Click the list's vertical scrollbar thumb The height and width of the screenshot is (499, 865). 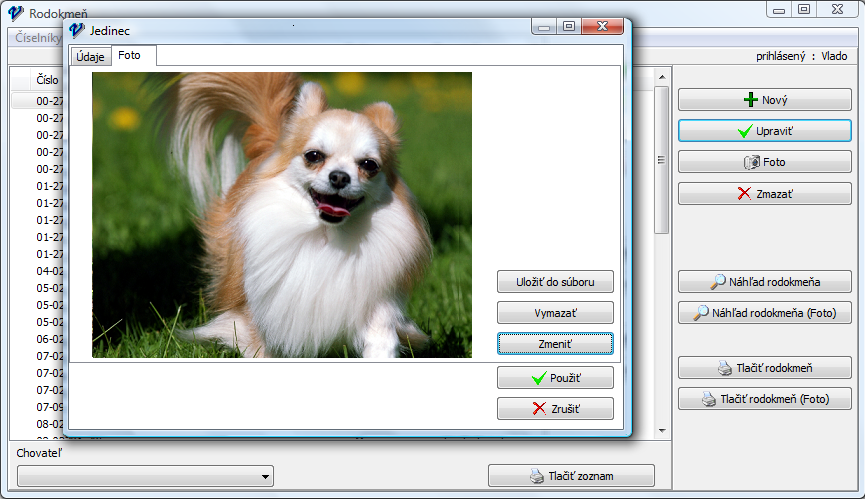(x=661, y=160)
